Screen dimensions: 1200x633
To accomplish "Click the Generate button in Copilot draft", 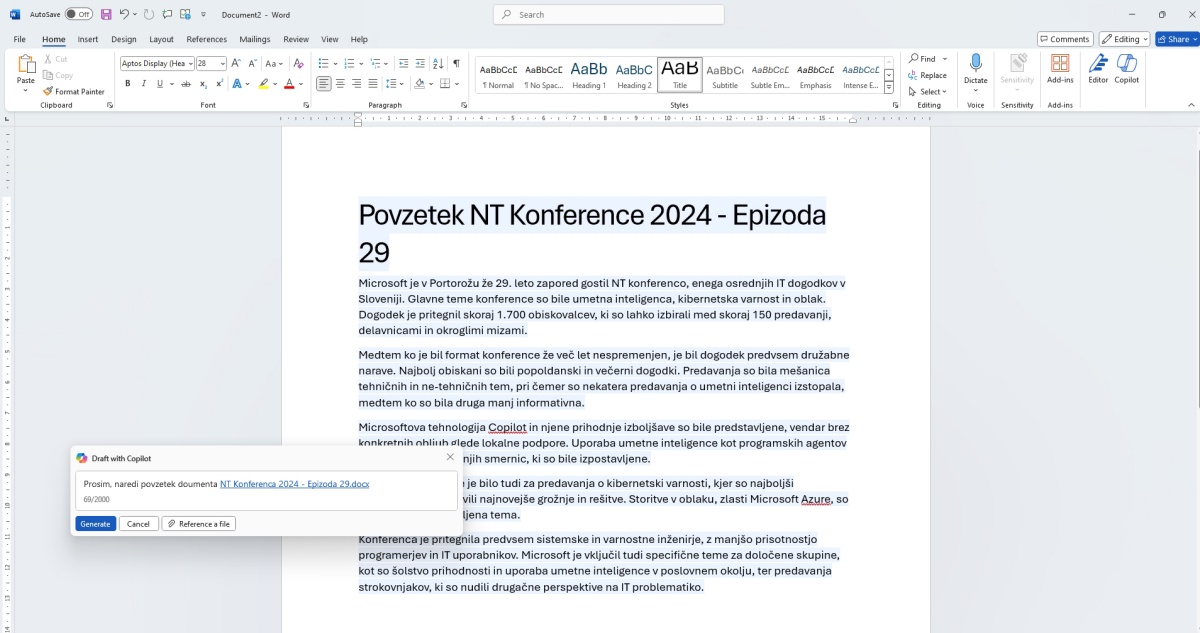I will tap(95, 524).
